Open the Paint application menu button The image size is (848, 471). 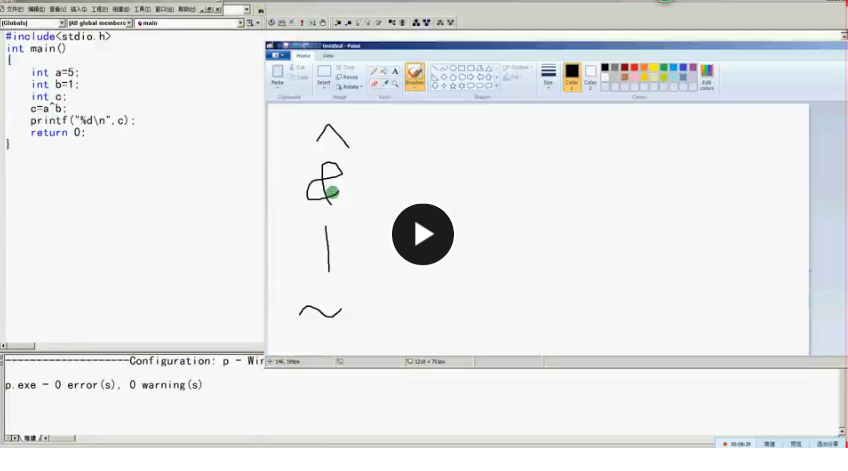point(278,55)
